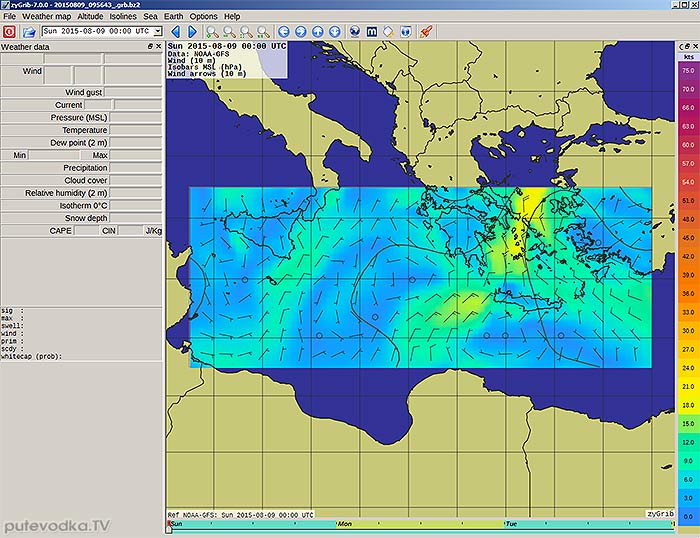The image size is (700, 538).
Task: Click the CAPE value field
Action: (87, 231)
